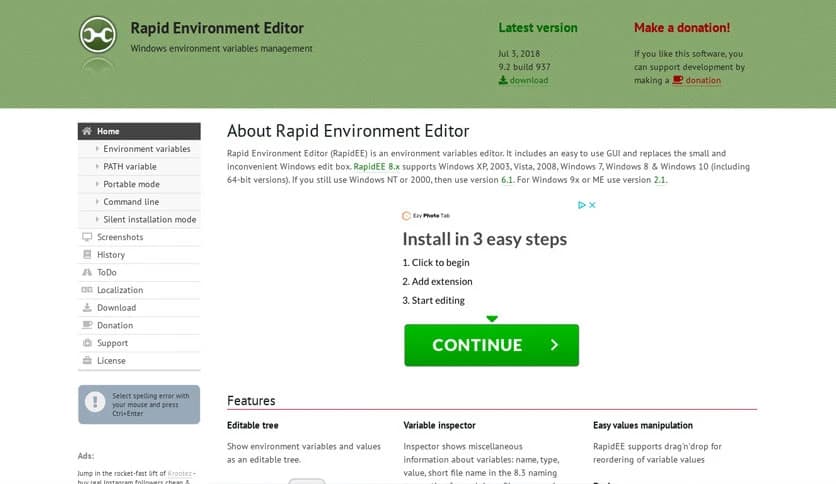The width and height of the screenshot is (836, 484).
Task: Click the Donation cup icon in sidebar
Action: [87, 325]
